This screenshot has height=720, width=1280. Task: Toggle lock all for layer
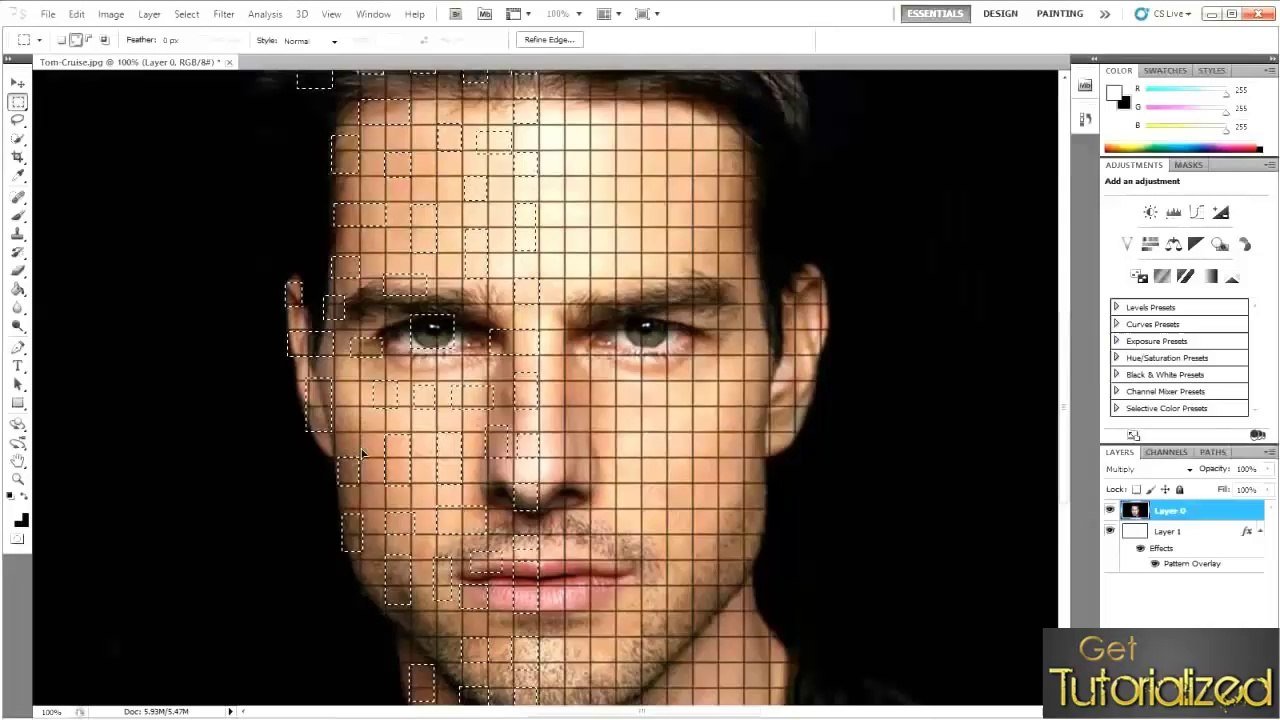1179,490
